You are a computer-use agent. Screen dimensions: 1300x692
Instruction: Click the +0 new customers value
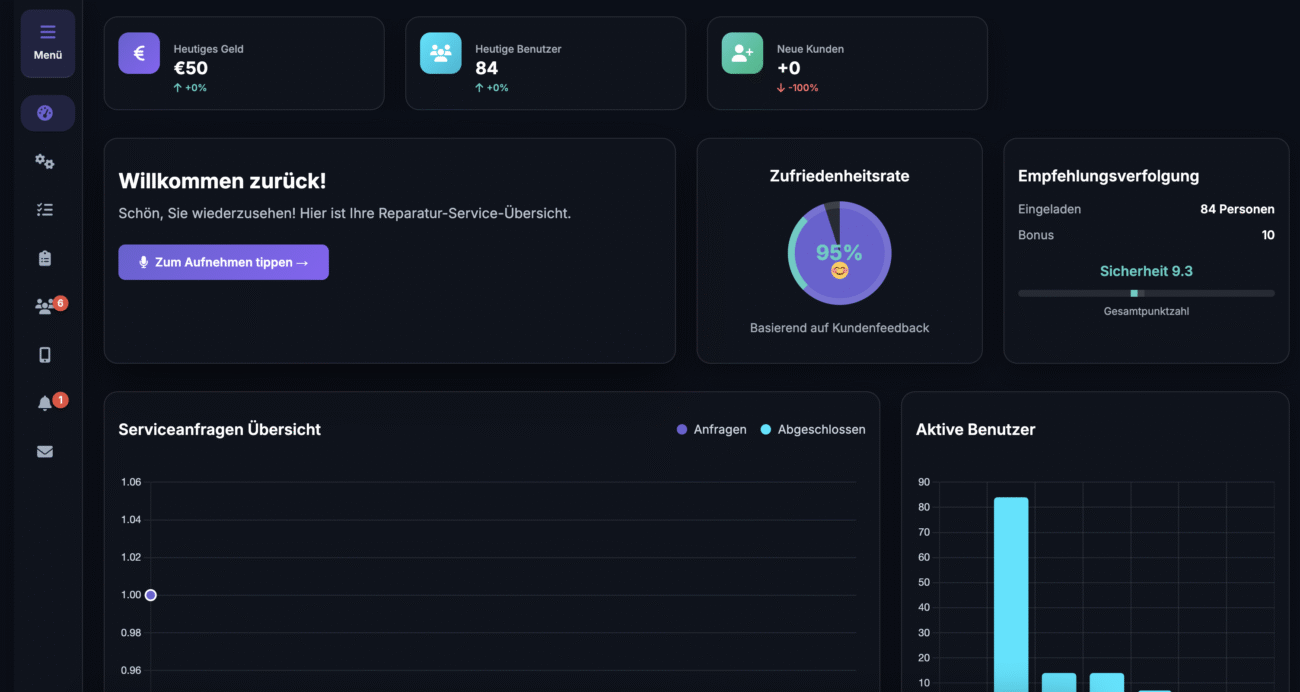(789, 68)
